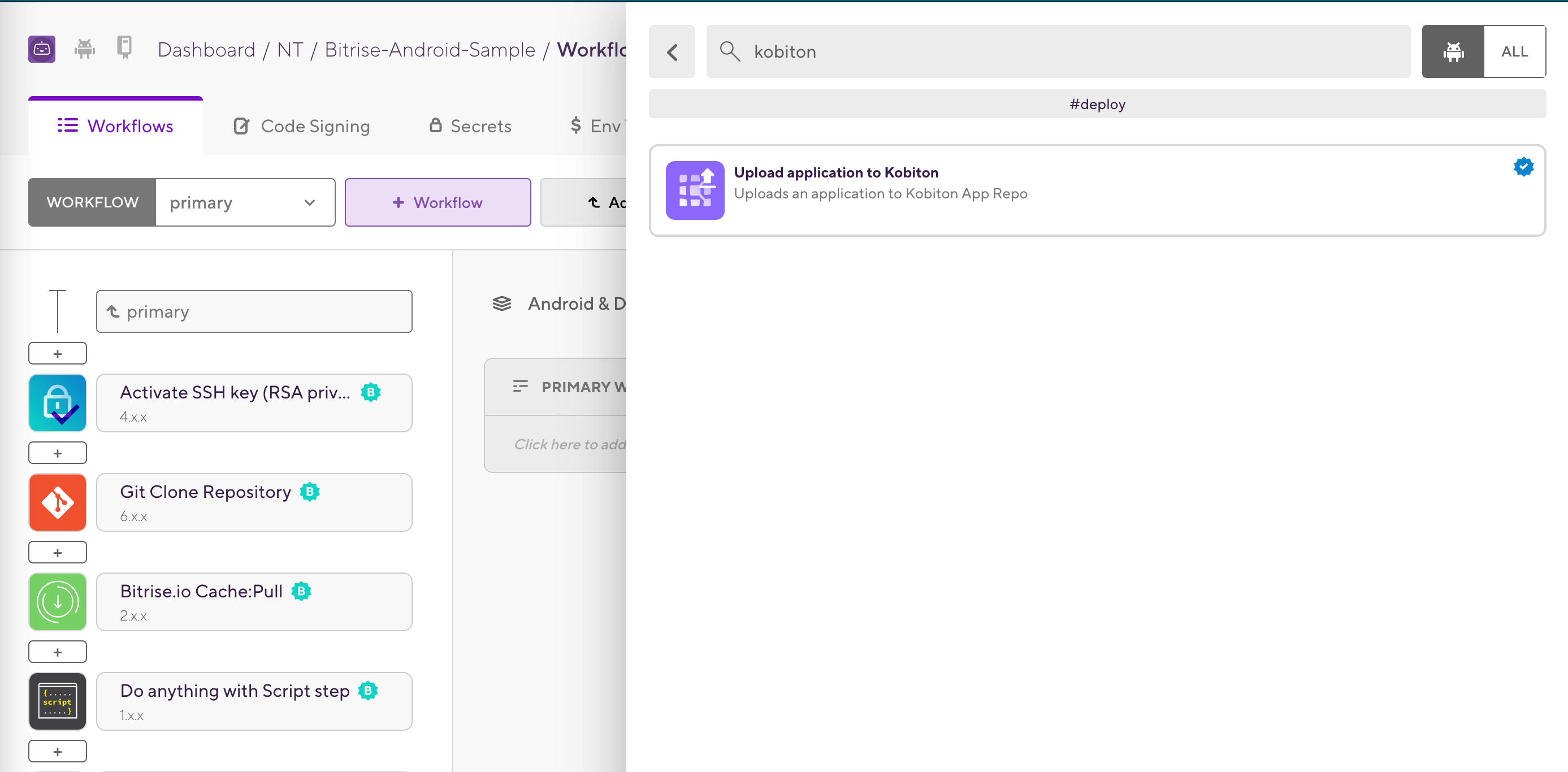Click the 2.x.x version text

pos(133,616)
